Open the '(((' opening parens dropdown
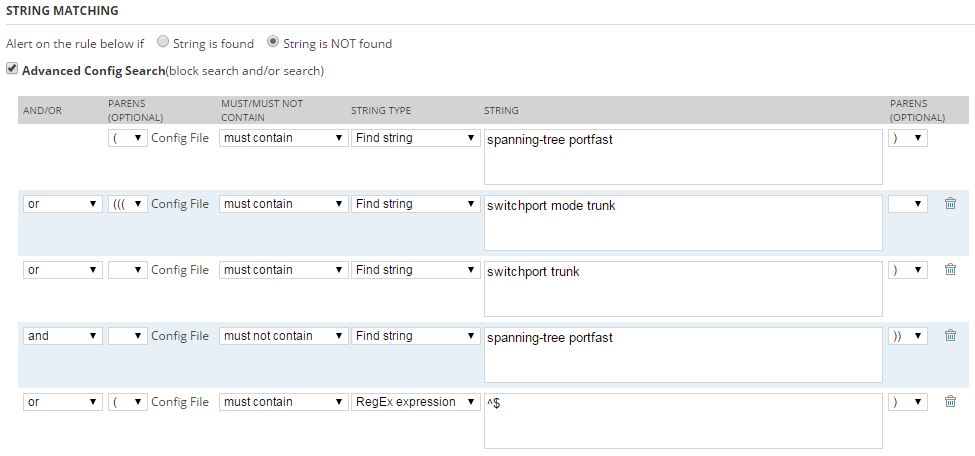The width and height of the screenshot is (975, 456). tap(128, 204)
